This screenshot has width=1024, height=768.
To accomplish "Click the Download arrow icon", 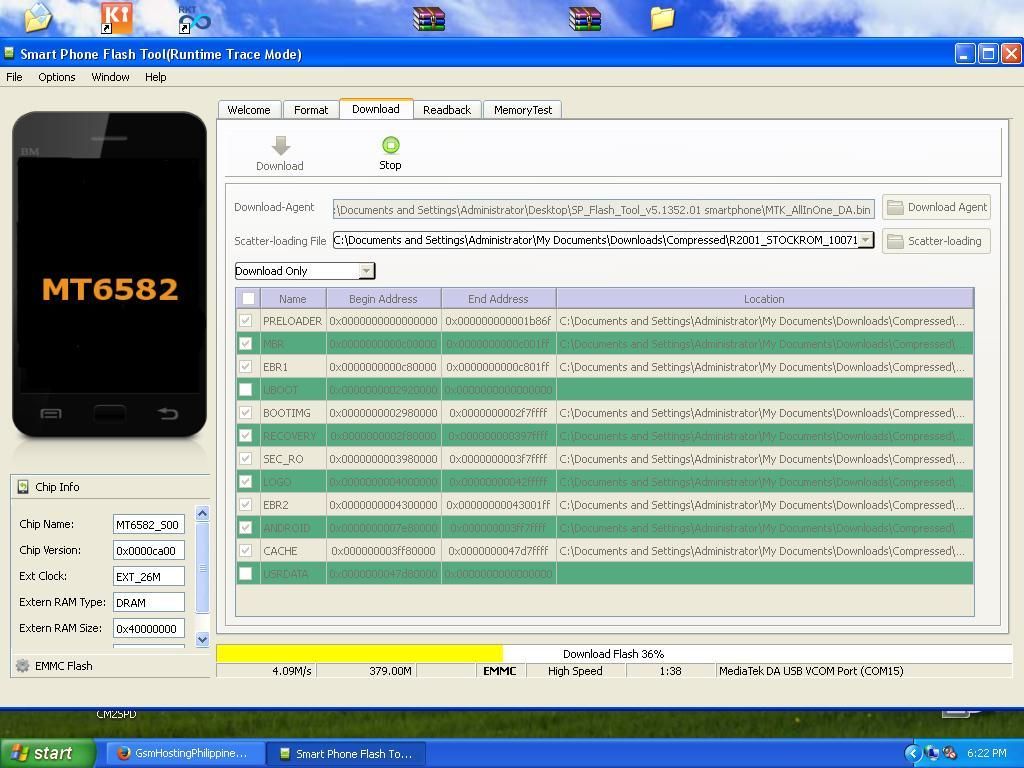I will pos(281,145).
